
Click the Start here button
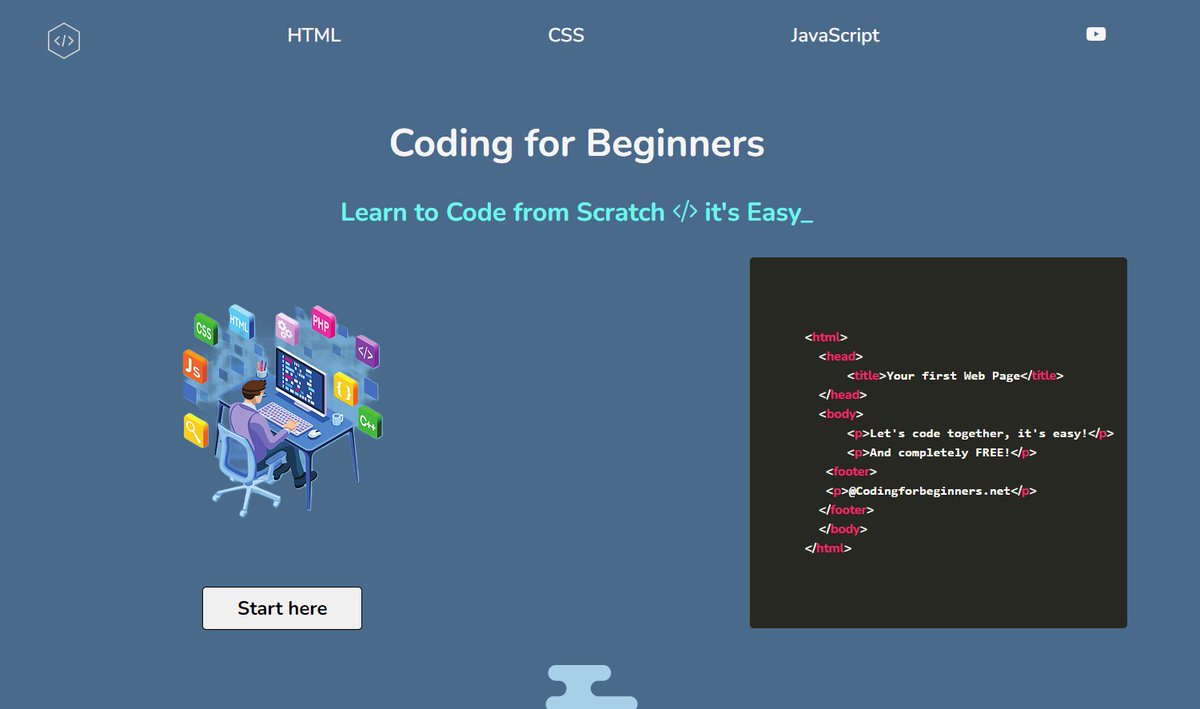pyautogui.click(x=281, y=608)
